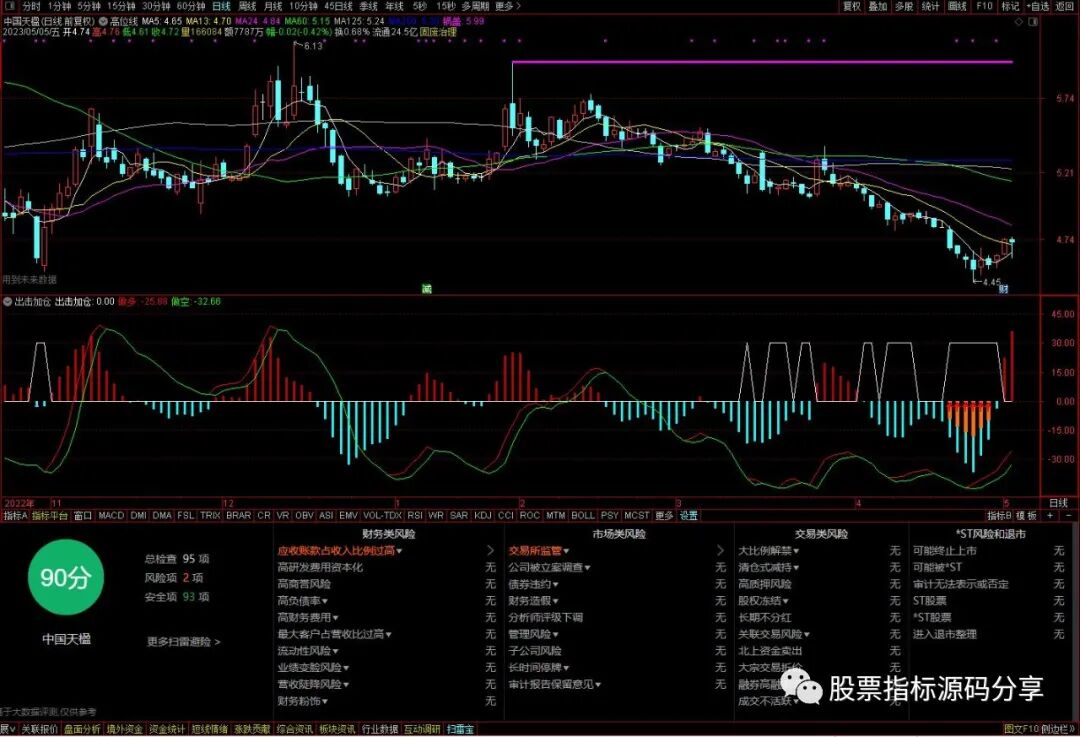Select the VOL-TDX indicator tab

[x=382, y=515]
